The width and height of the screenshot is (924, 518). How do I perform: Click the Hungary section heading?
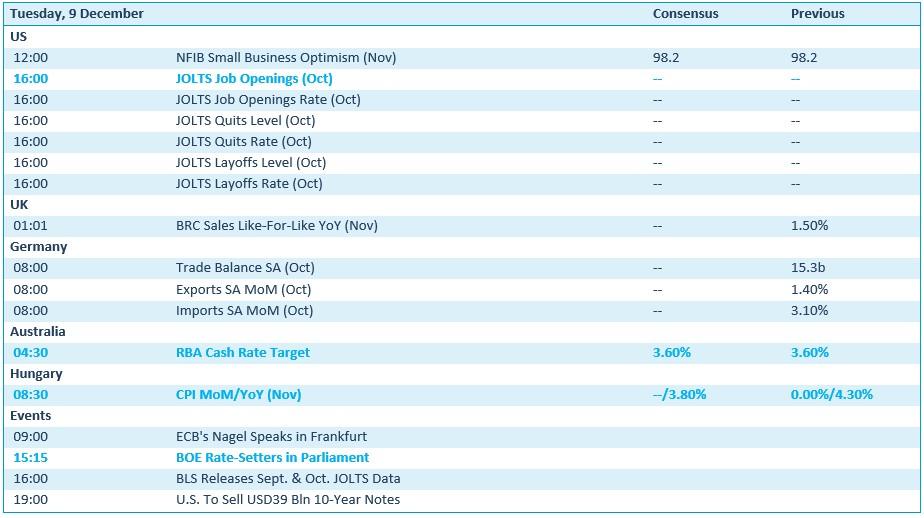click(36, 373)
